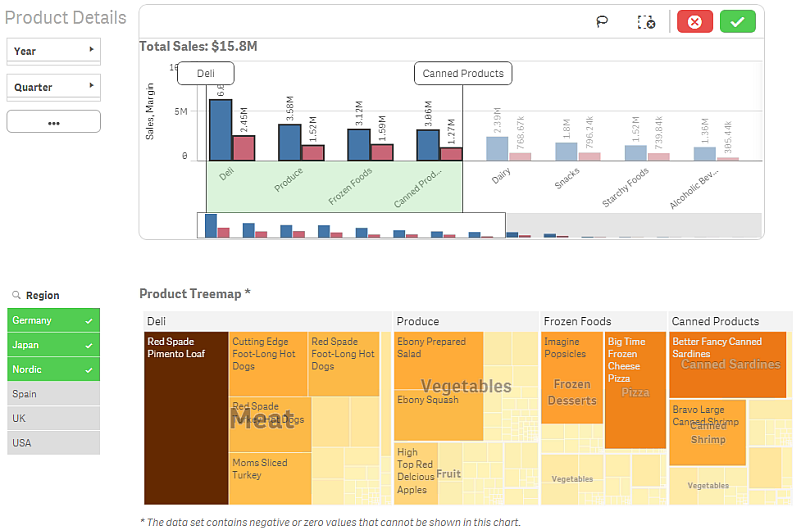
Task: Click the mini chart scroll range
Action: point(350,226)
